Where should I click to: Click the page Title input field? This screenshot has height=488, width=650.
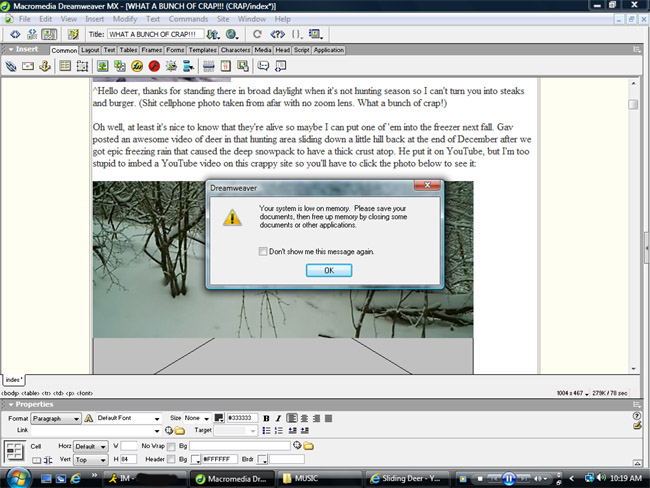(x=155, y=34)
